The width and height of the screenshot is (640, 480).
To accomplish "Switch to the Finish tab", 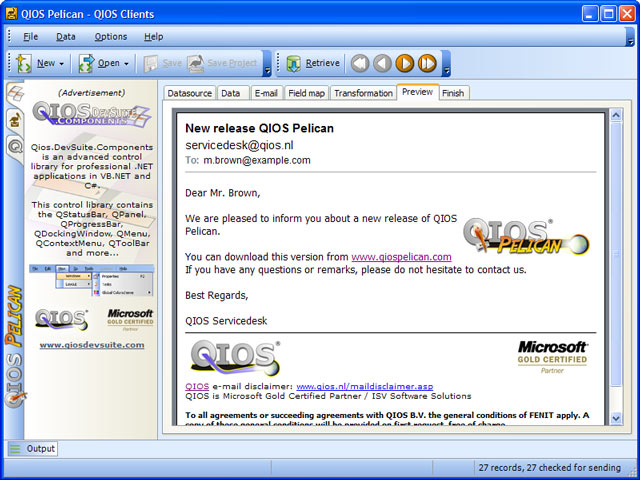I will [453, 93].
